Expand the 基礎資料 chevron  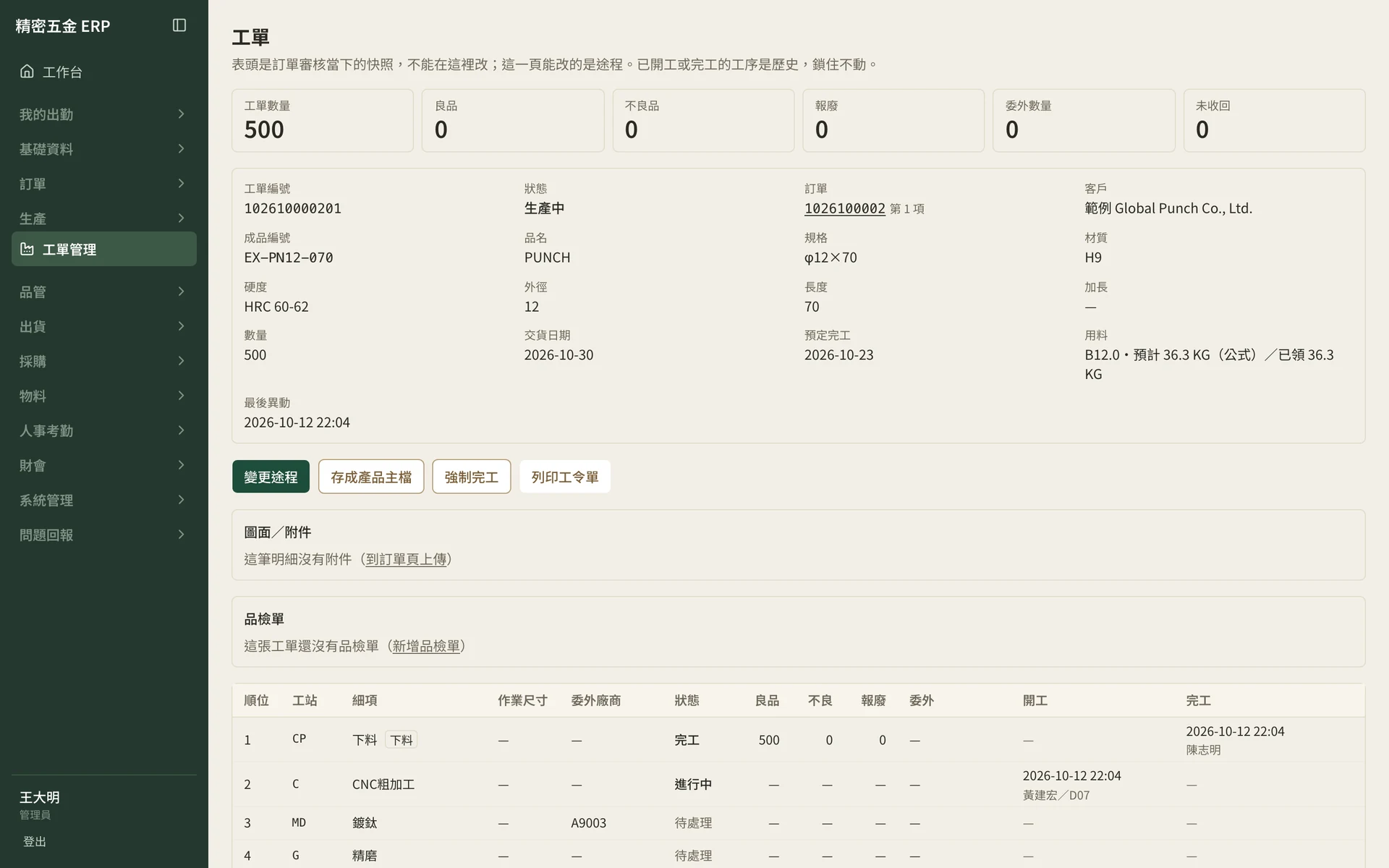(181, 148)
